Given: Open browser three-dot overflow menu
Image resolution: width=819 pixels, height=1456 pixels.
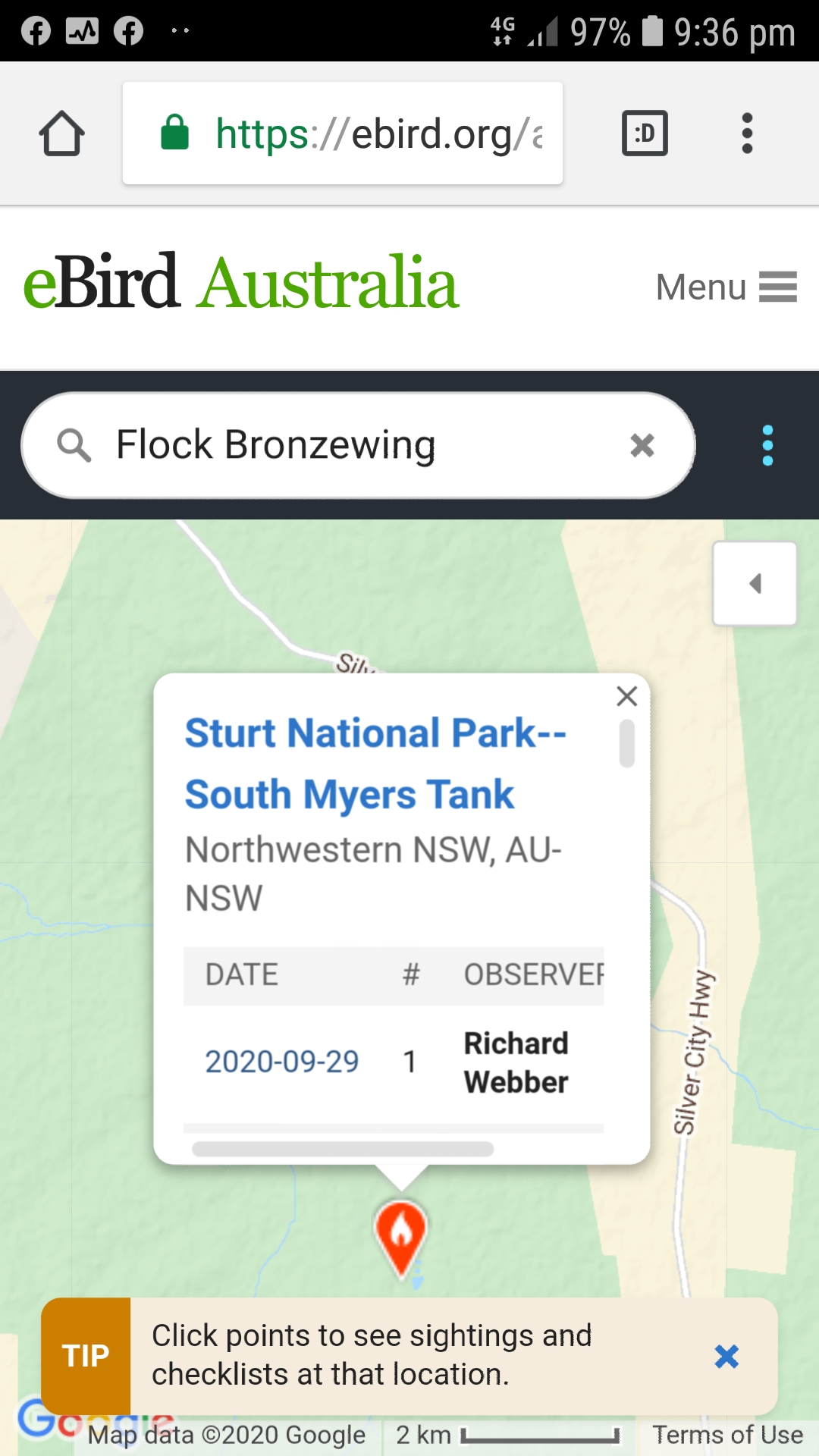Looking at the screenshot, I should [747, 133].
